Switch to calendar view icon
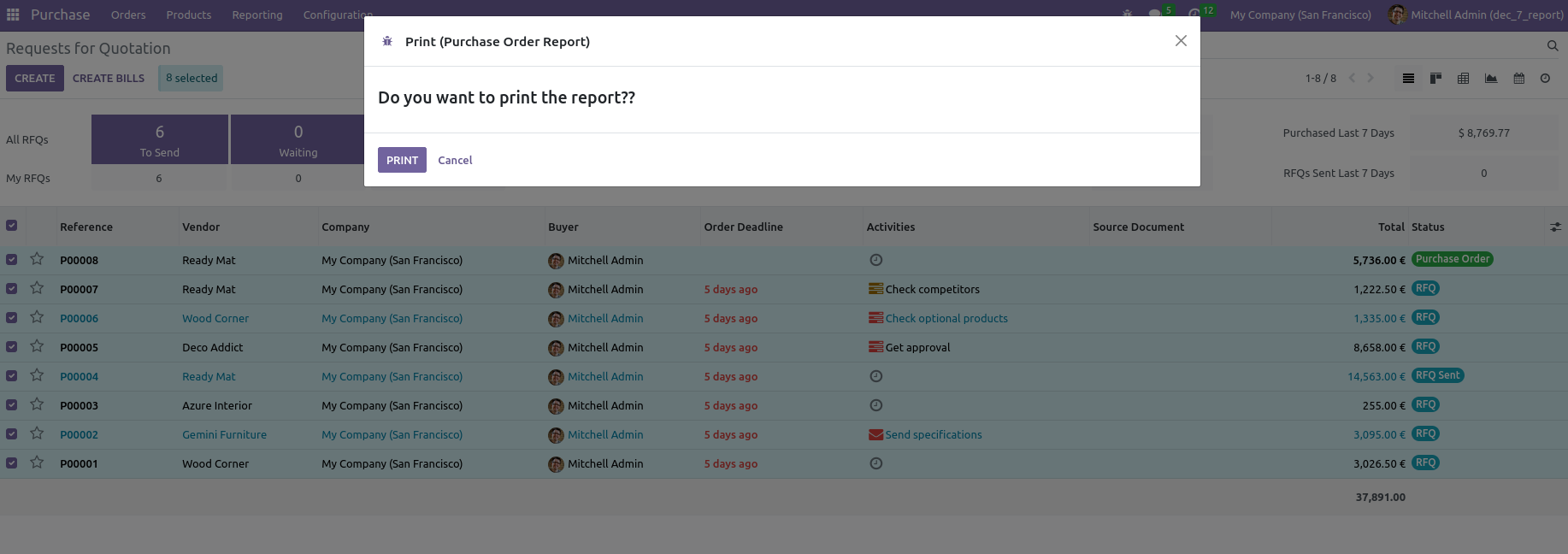Viewport: 1568px width, 554px height. pyautogui.click(x=1518, y=79)
